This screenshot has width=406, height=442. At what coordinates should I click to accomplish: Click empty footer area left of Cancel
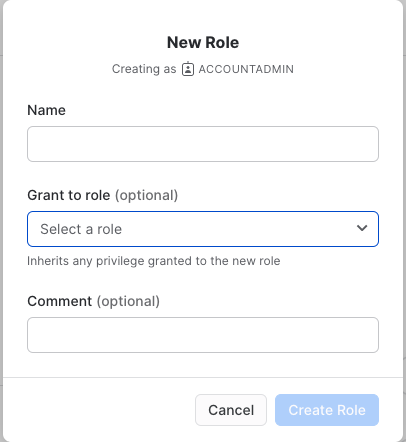[x=100, y=410]
